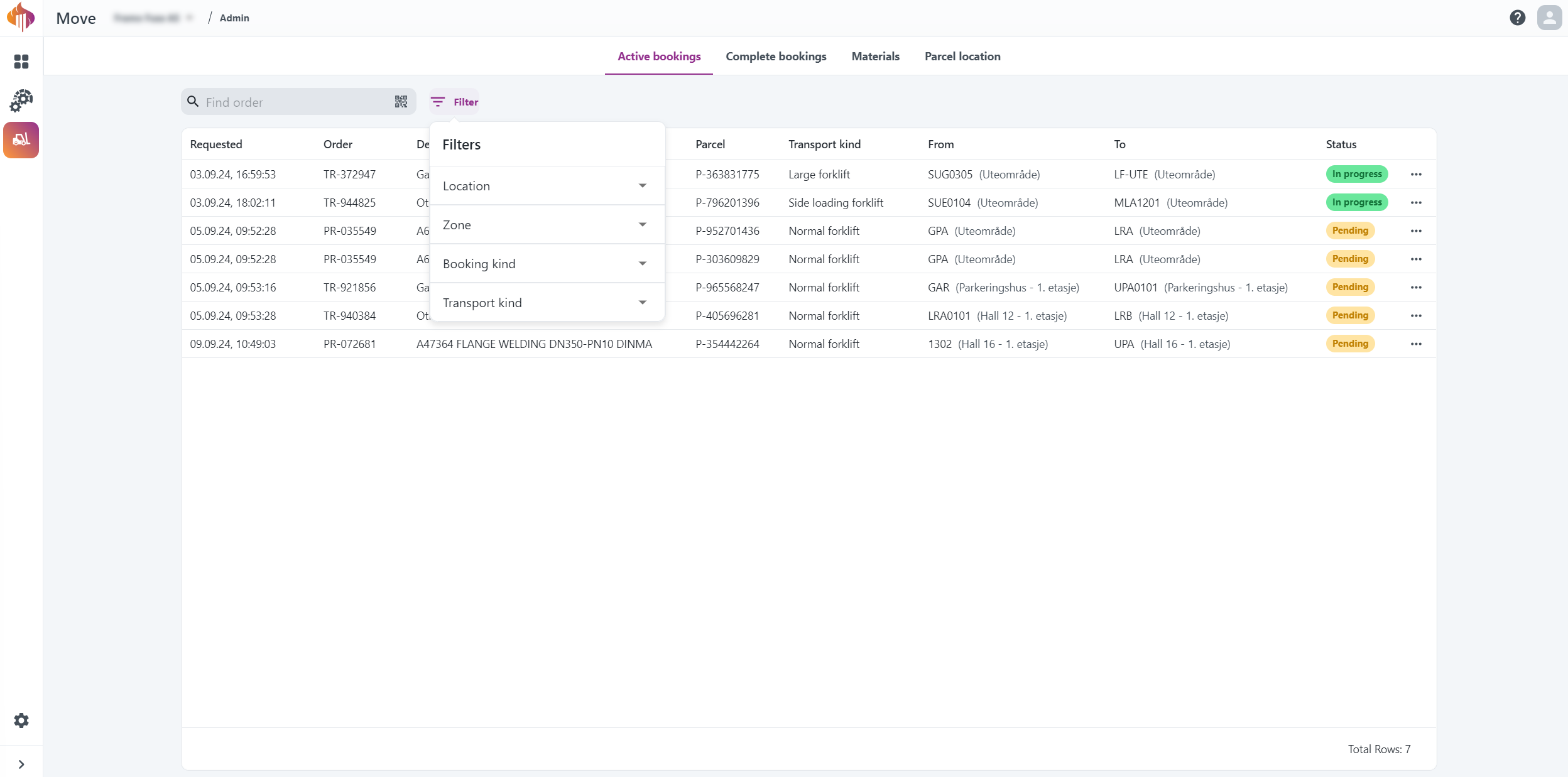The width and height of the screenshot is (1568, 777).
Task: Click parcel P-405696281 cell
Action: pos(727,316)
